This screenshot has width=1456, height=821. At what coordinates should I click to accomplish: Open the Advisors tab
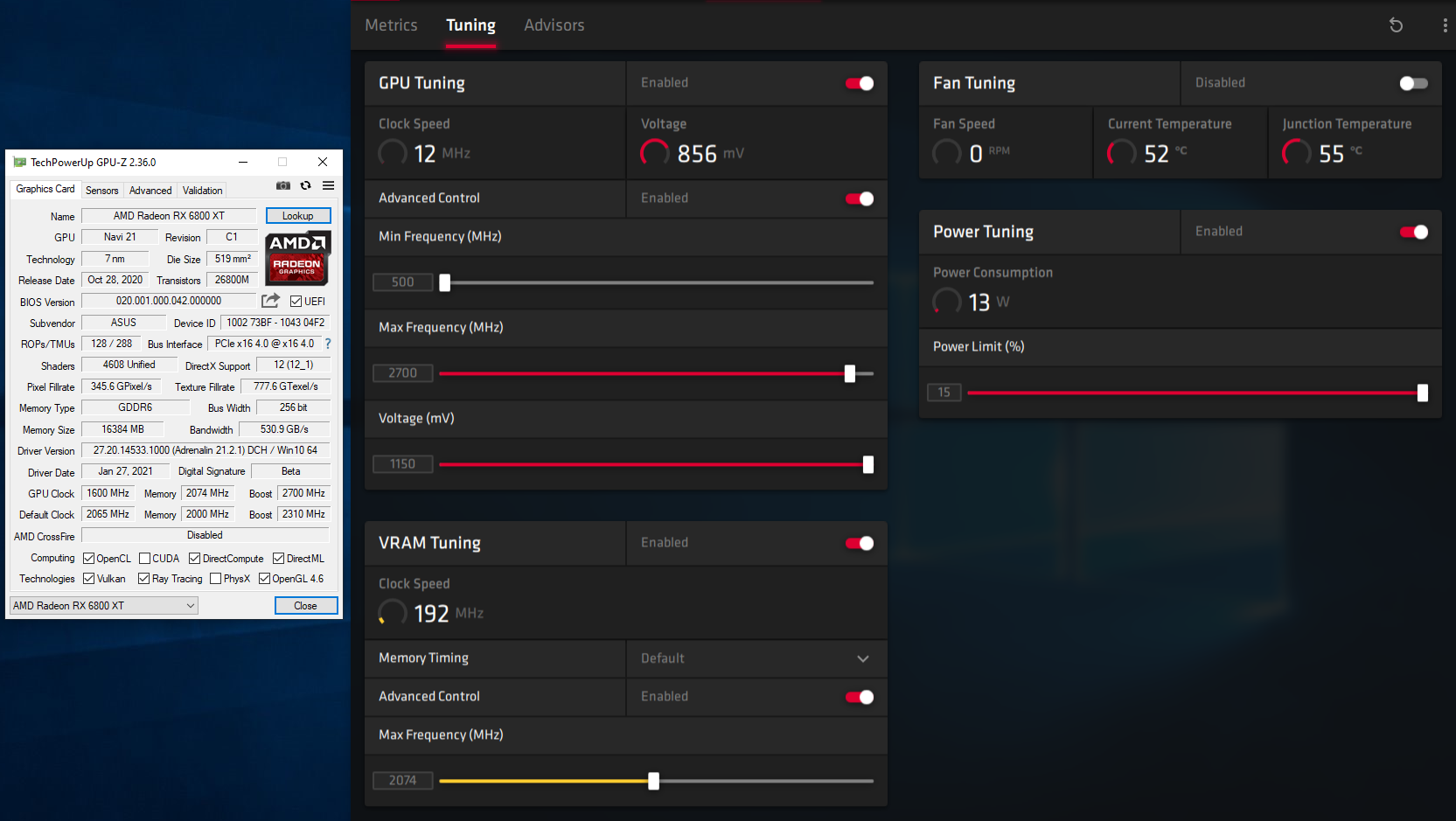coord(554,25)
